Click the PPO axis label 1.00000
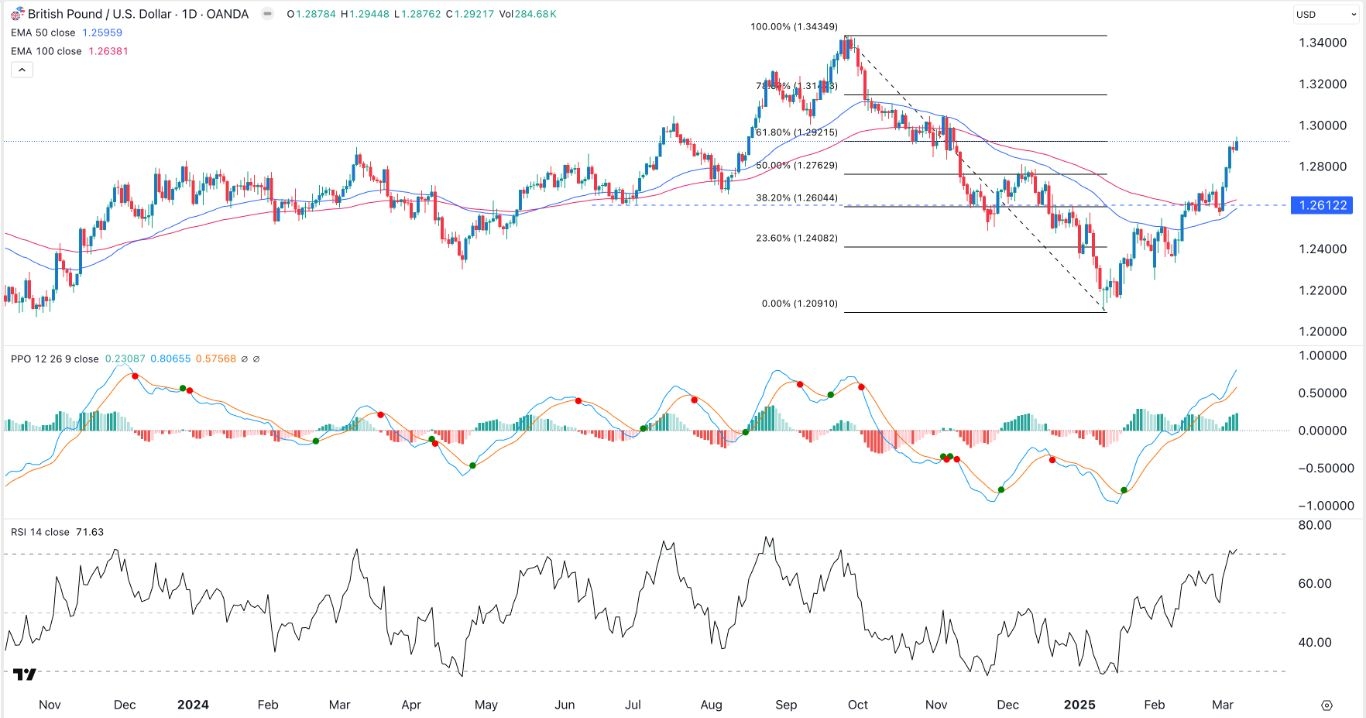Screen dimensions: 1366x718 [1322, 356]
